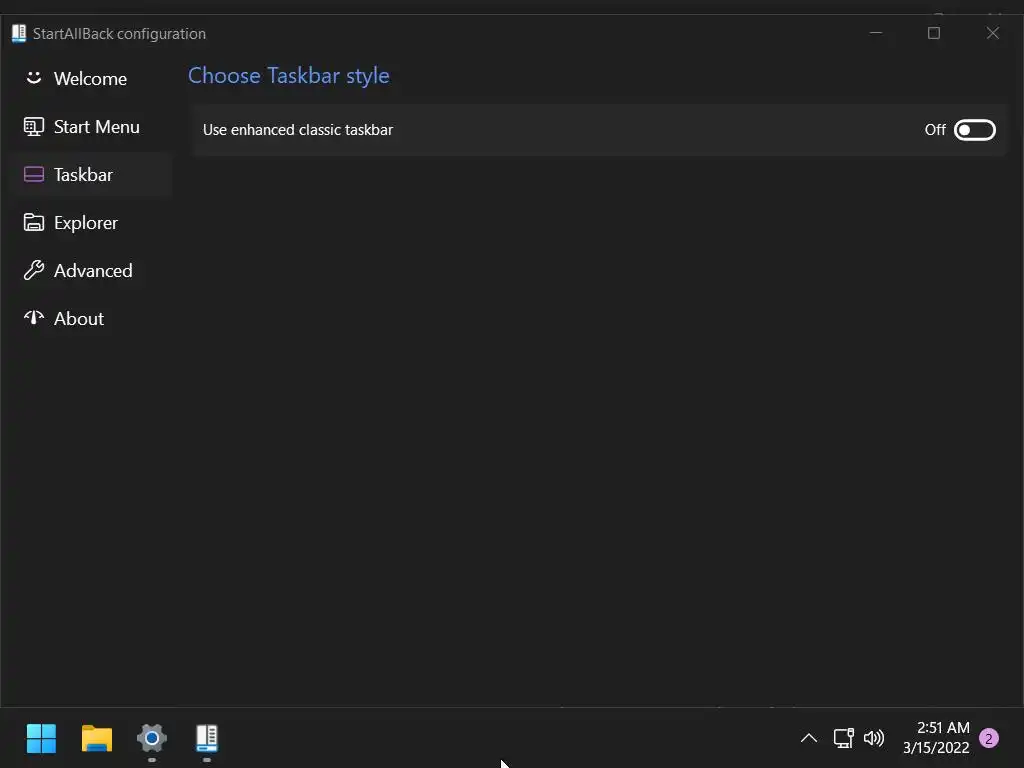Screen dimensions: 1024x768
Task: Click the StartAllBack icon on the taskbar
Action: click(x=206, y=739)
